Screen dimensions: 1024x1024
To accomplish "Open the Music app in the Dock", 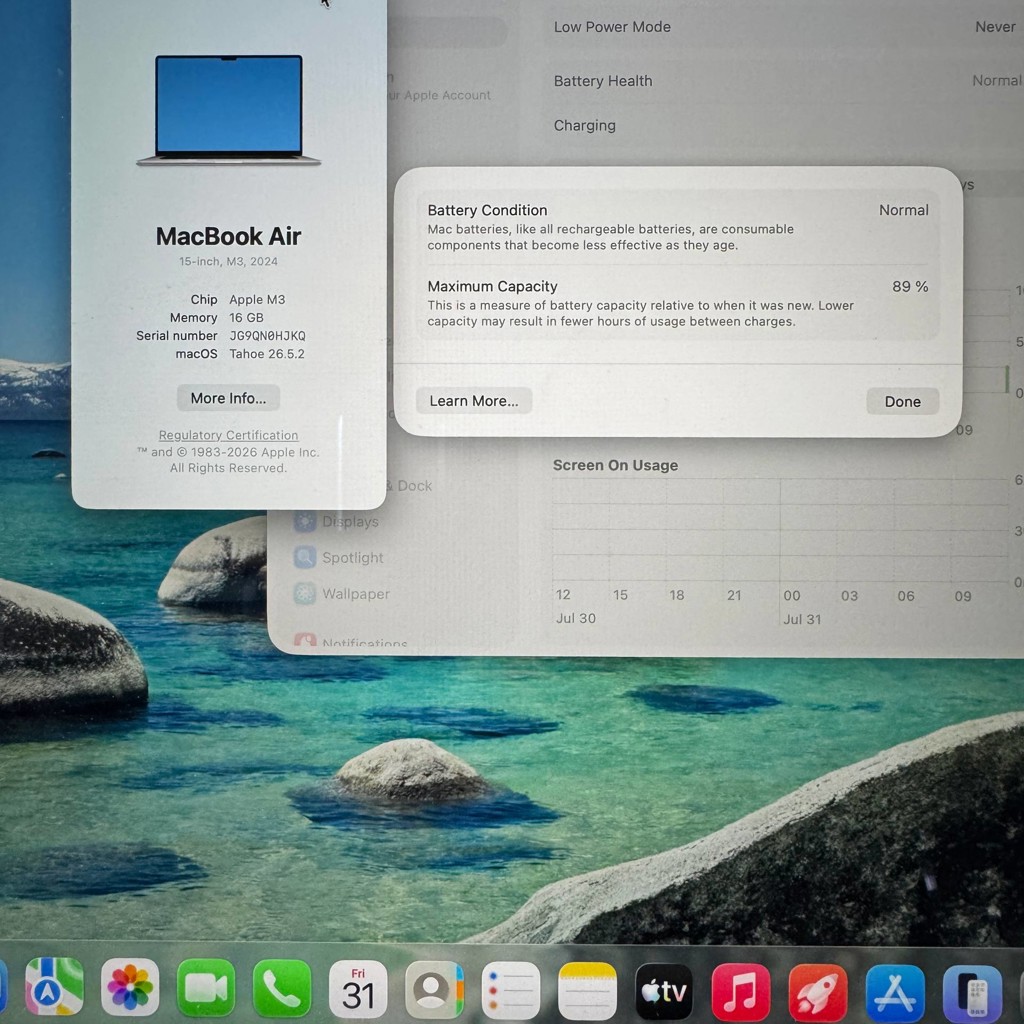I will click(x=741, y=993).
